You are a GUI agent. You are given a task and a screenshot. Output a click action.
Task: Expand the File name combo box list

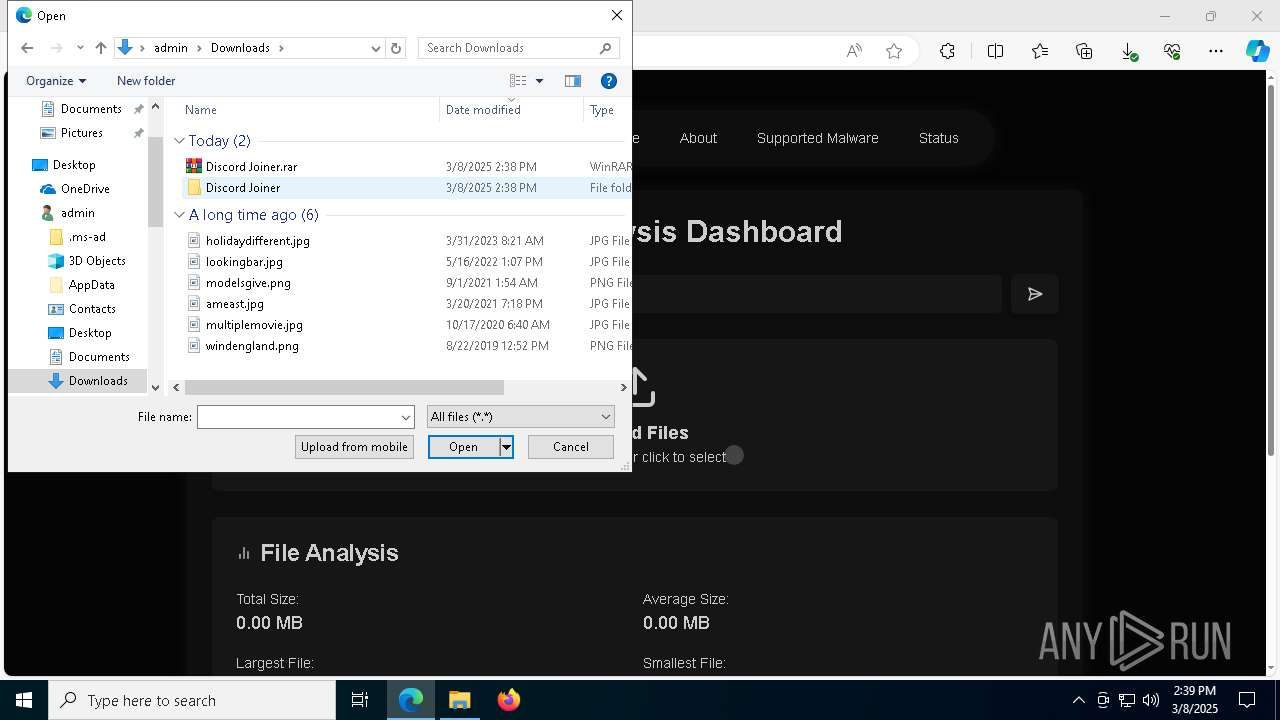(x=406, y=417)
